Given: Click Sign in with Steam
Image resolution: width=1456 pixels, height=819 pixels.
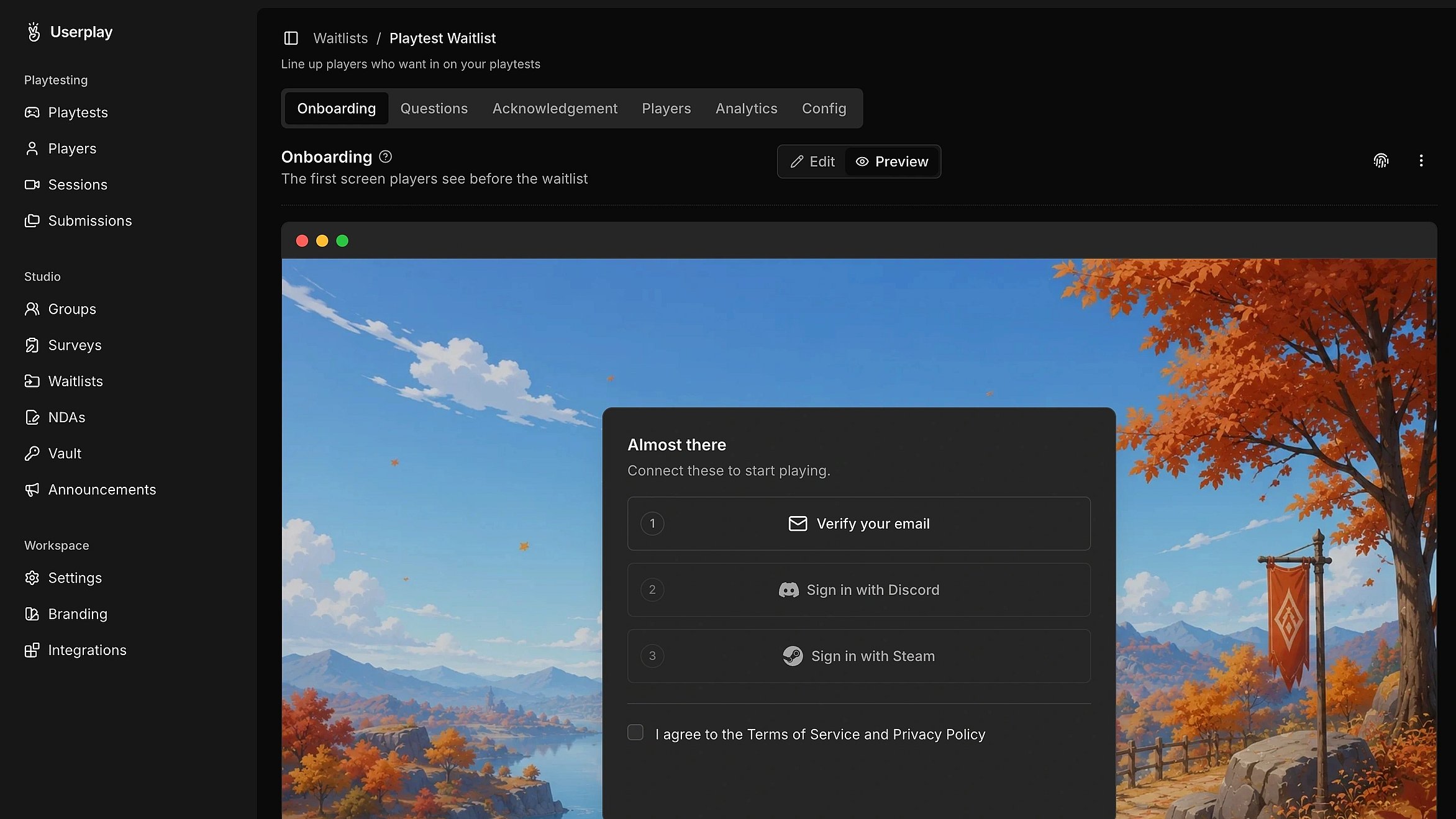Looking at the screenshot, I should [859, 656].
